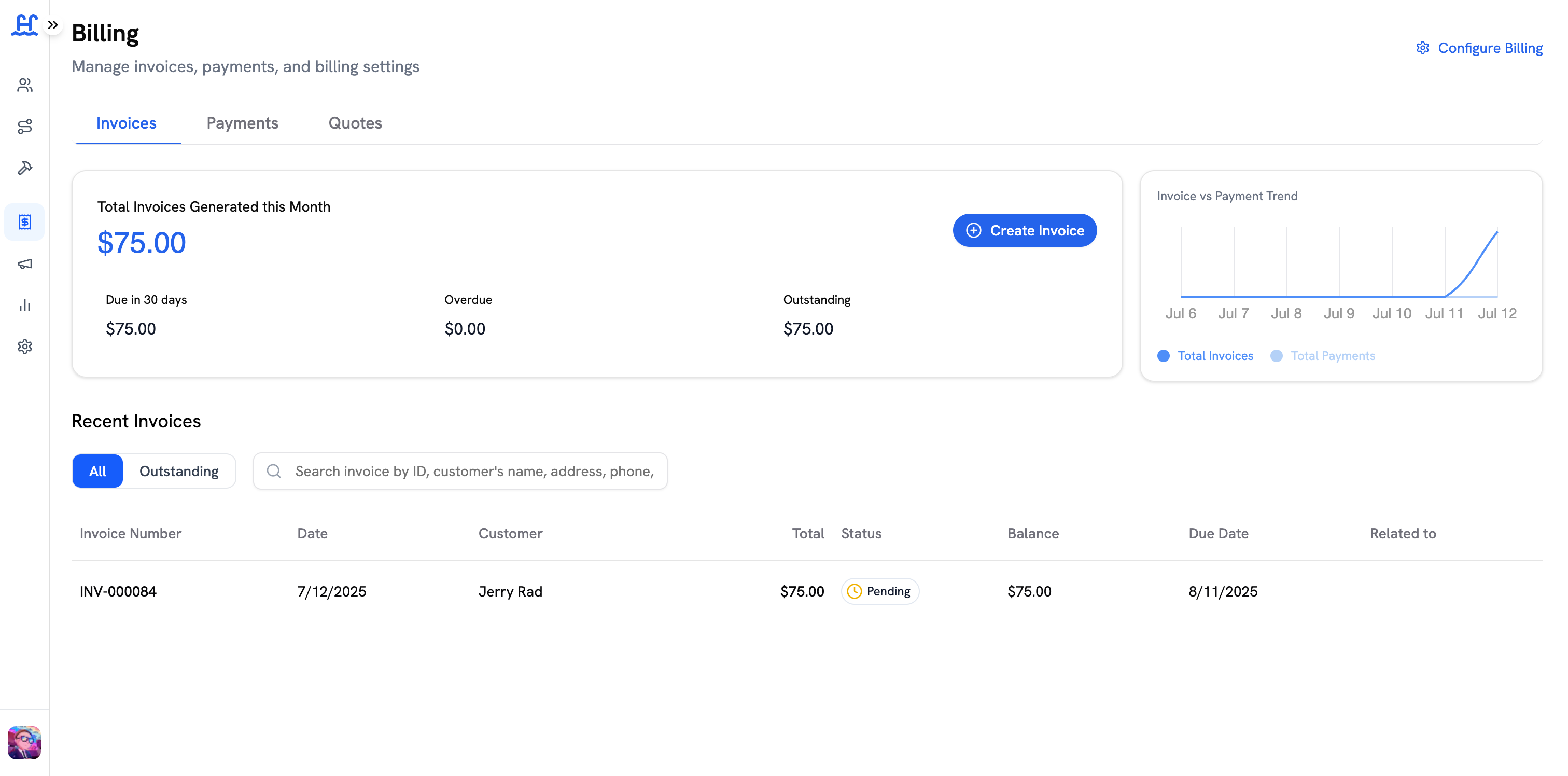Screen dimensions: 1568x776
Task: Click the pool app logo icon
Action: [24, 25]
